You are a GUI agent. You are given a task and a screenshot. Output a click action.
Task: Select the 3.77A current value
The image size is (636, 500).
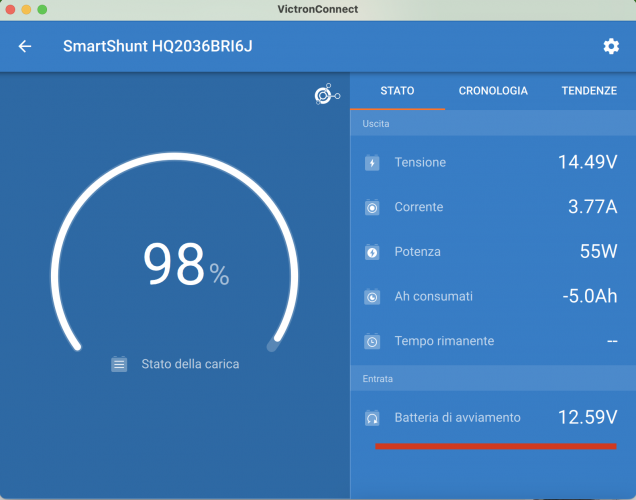[592, 207]
